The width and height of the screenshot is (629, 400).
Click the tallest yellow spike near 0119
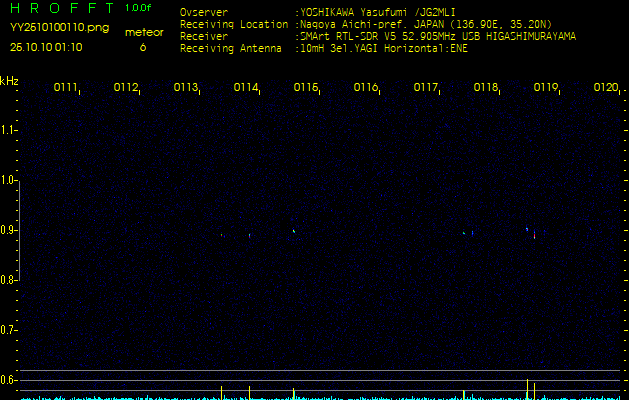pyautogui.click(x=527, y=389)
